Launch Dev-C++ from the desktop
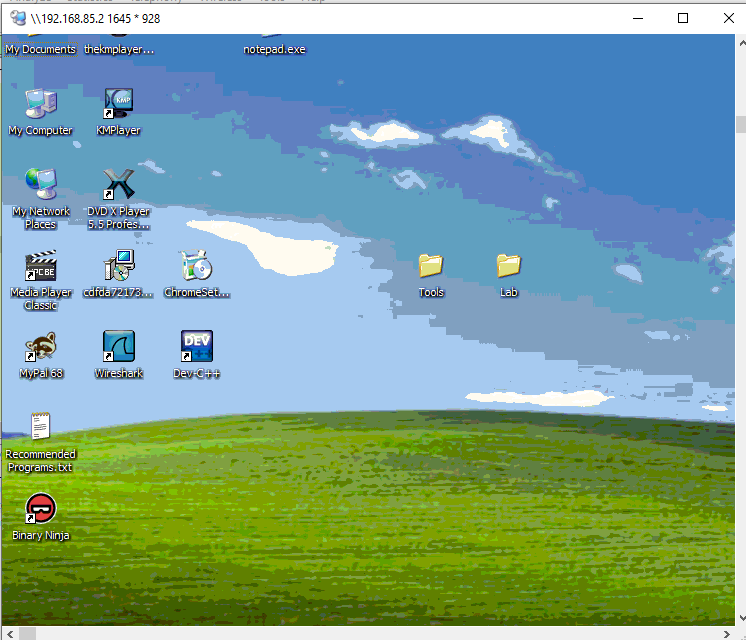This screenshot has height=640, width=746. tap(196, 347)
